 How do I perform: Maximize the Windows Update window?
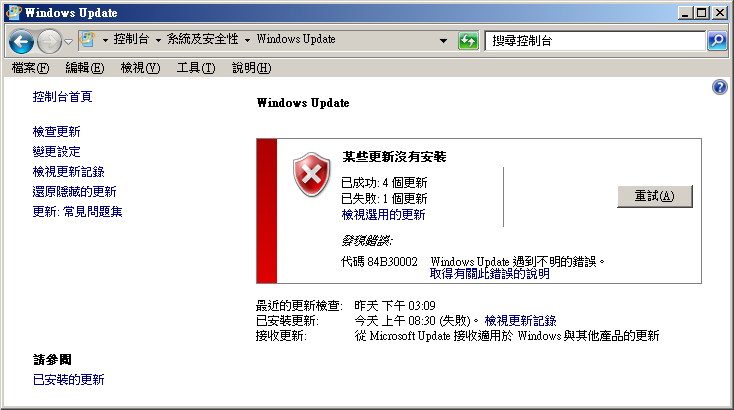702,13
